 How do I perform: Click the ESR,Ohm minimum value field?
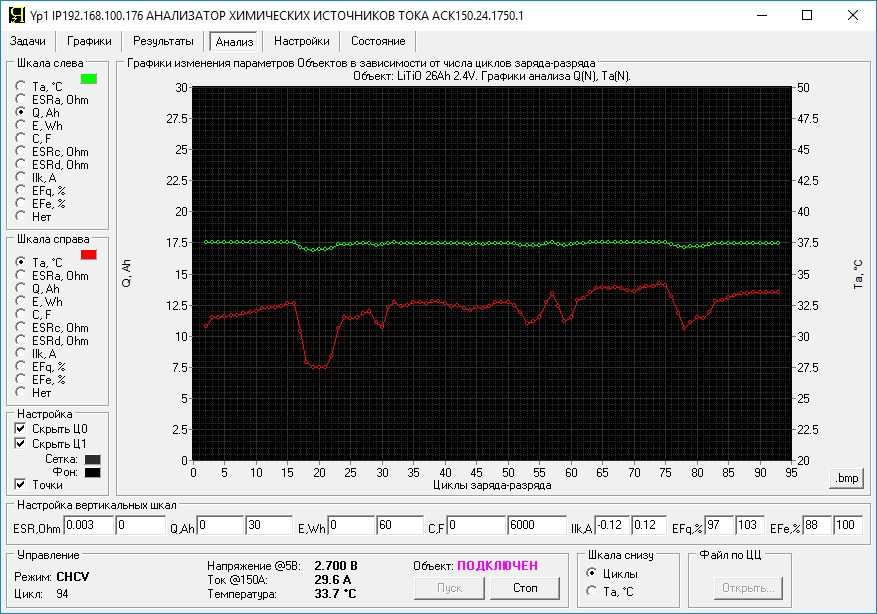pos(88,525)
